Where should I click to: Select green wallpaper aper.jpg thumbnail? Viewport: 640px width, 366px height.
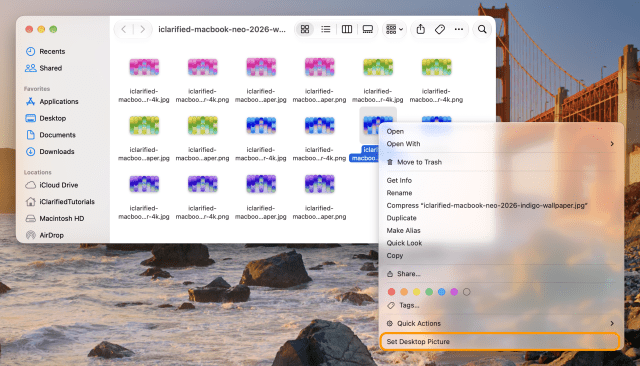tap(144, 125)
